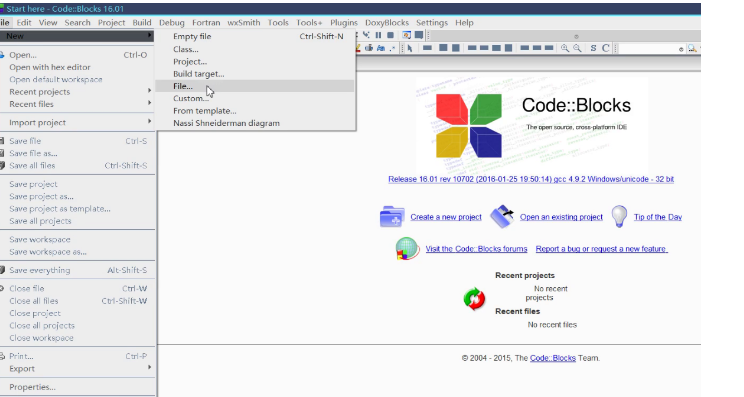The height and width of the screenshot is (397, 744).
Task: Click the Open an existing project icon
Action: (502, 217)
